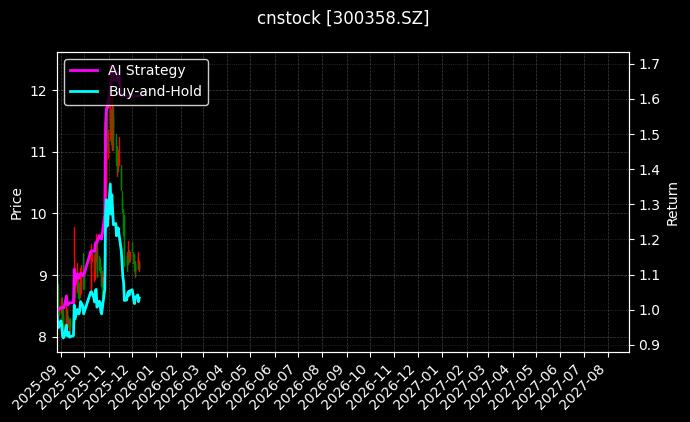This screenshot has width=690, height=422.
Task: Click the Price axis label
Action: (16, 203)
